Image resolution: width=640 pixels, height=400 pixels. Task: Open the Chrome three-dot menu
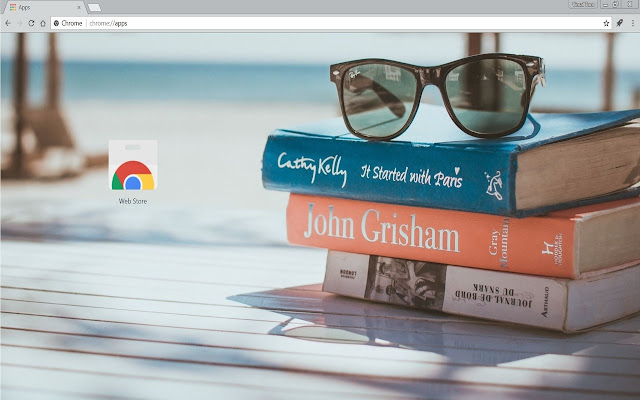click(x=633, y=23)
